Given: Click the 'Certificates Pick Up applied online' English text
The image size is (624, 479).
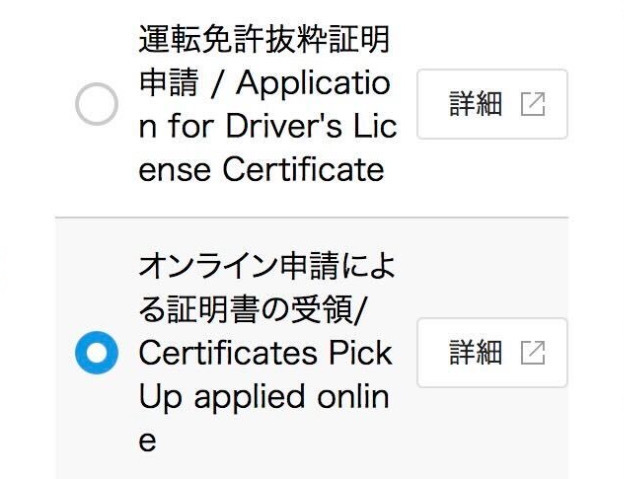Looking at the screenshot, I should pyautogui.click(x=264, y=375).
